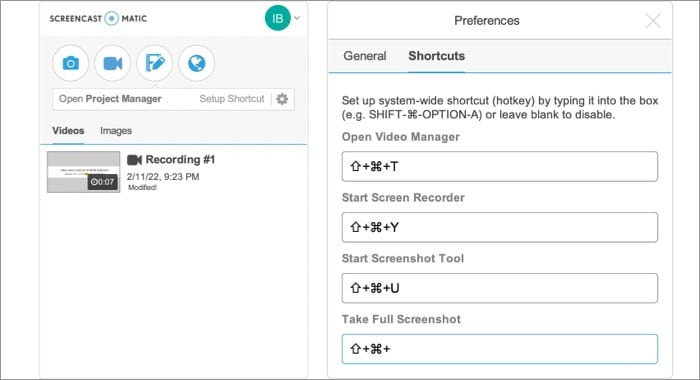Click the Screencast-O-Matic logo
Image resolution: width=700 pixels, height=380 pixels.
(x=98, y=18)
